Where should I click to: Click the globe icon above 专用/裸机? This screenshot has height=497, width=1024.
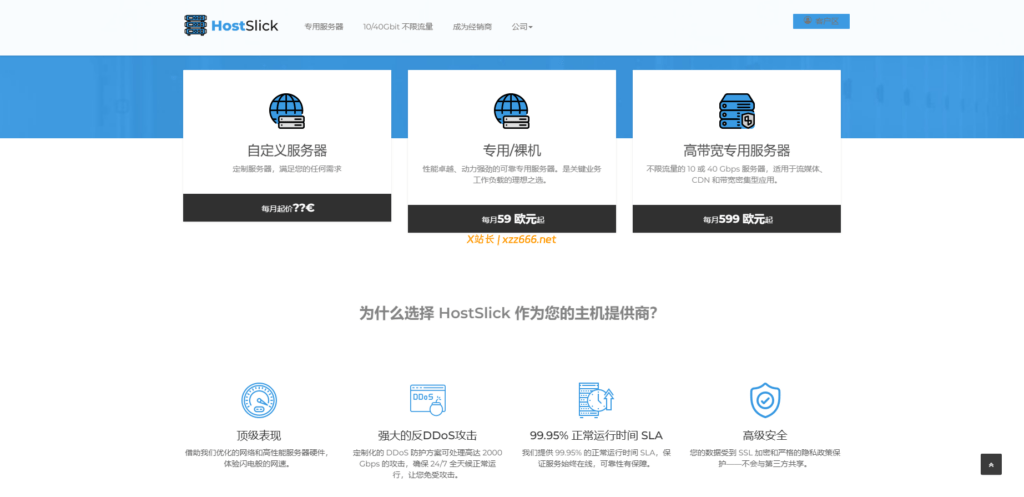click(x=511, y=111)
